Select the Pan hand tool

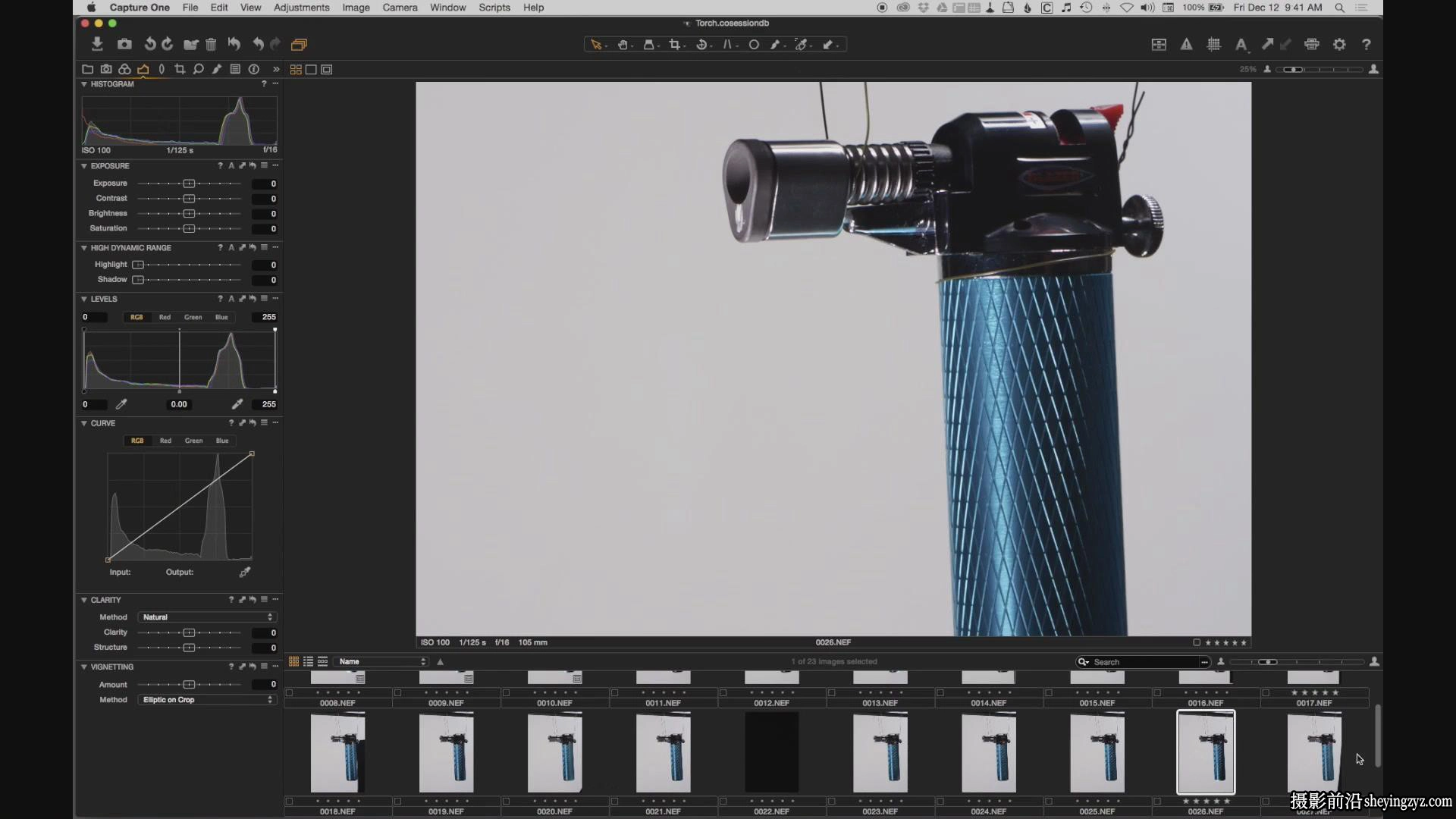tap(623, 45)
